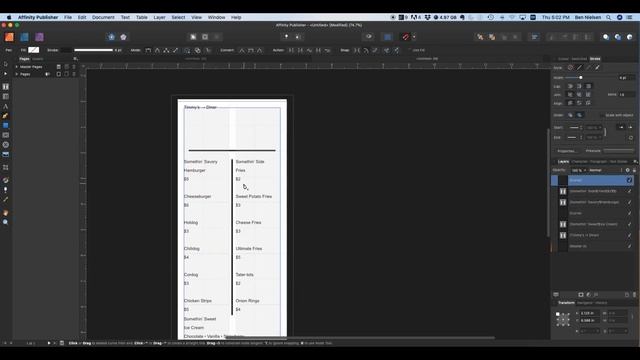This screenshot has width=640, height=360.
Task: Enable Scale with object checkbox
Action: (x=602, y=115)
